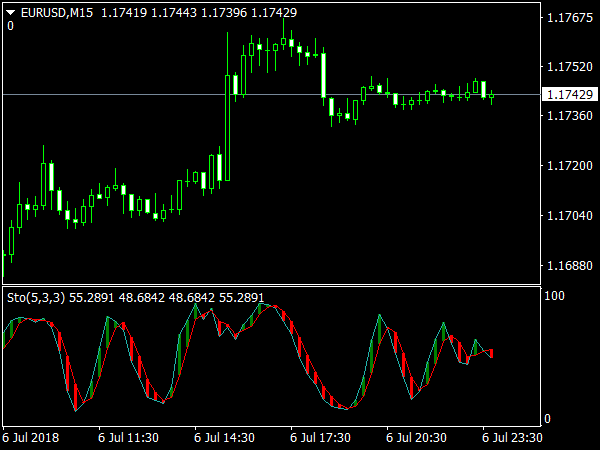Click the current price label 1.17429
This screenshot has height=450, width=600.
[x=570, y=94]
